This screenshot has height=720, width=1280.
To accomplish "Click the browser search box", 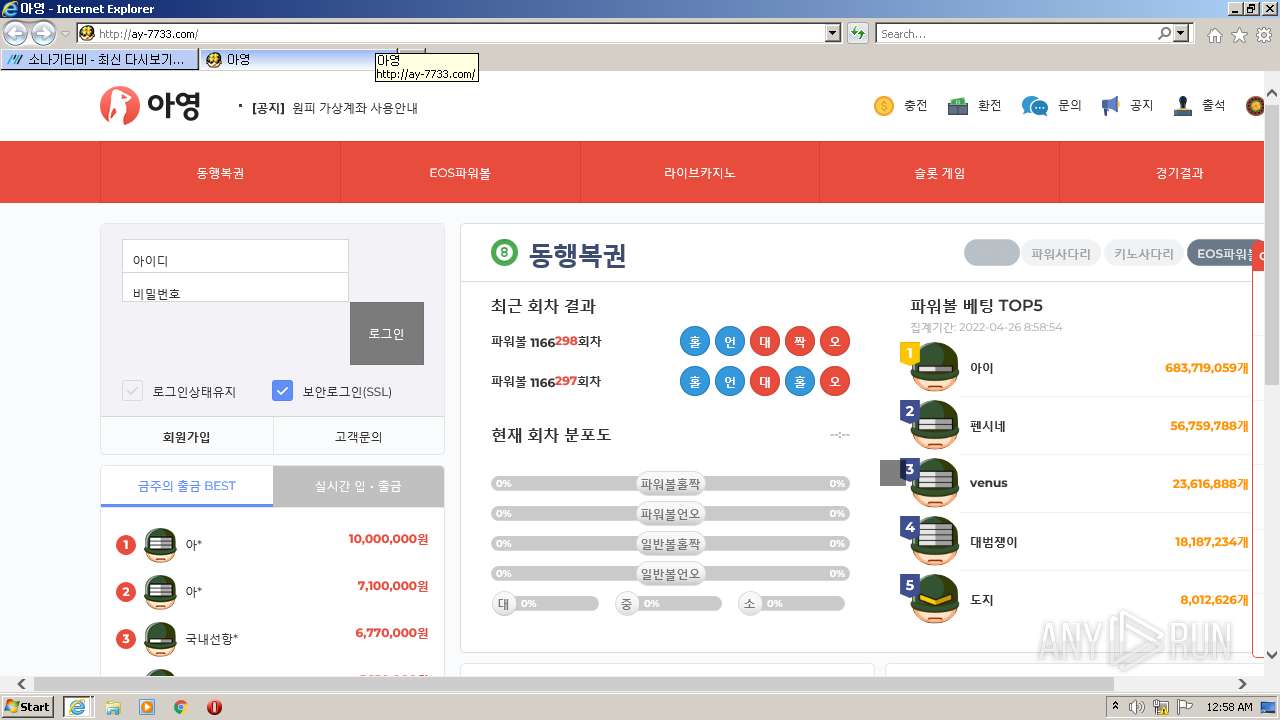I will pyautogui.click(x=1015, y=33).
